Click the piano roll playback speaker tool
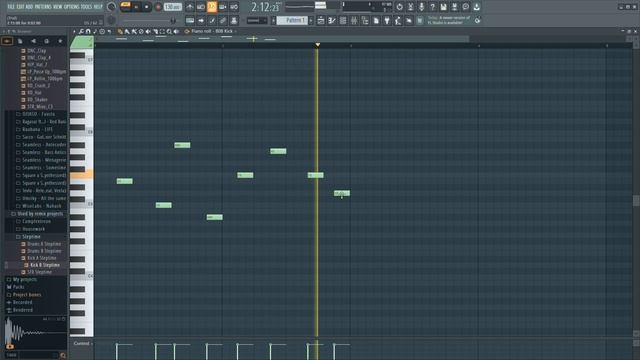This screenshot has width=640, height=360. tap(176, 31)
